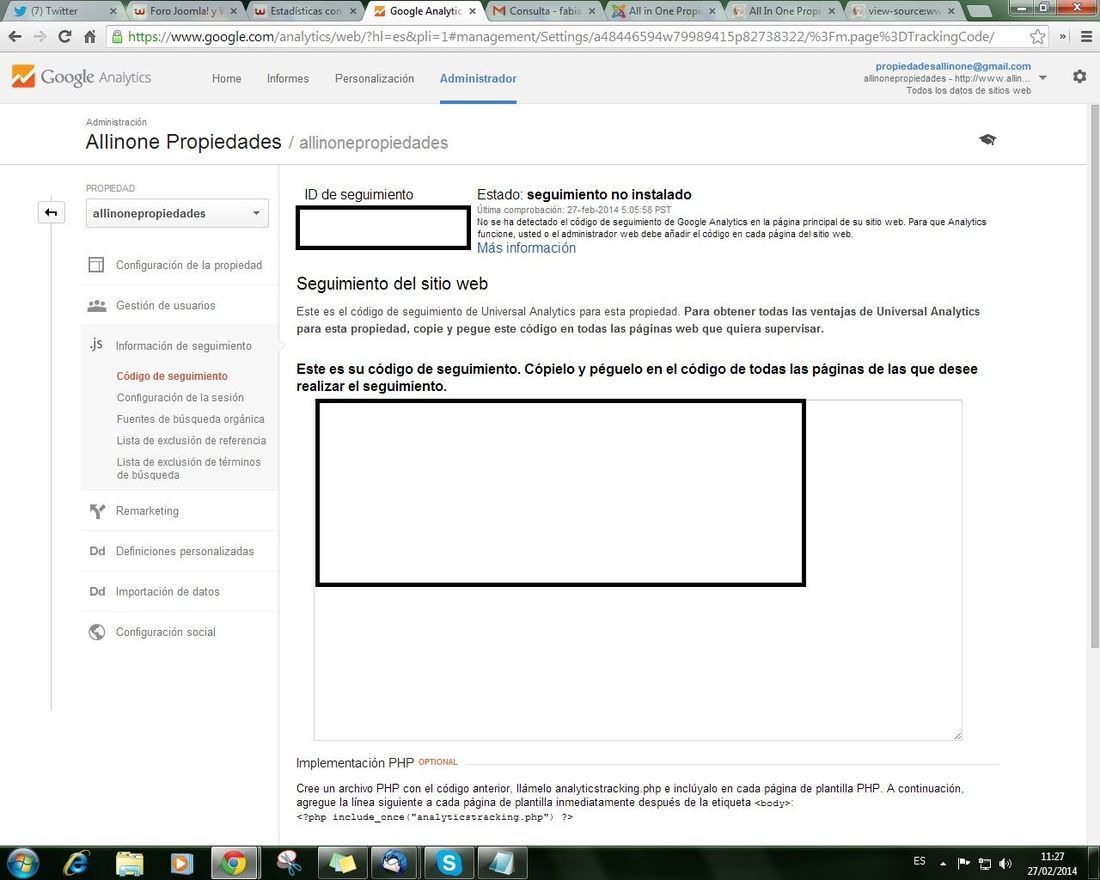
Task: Switch to the view-source browser tab
Action: (904, 11)
